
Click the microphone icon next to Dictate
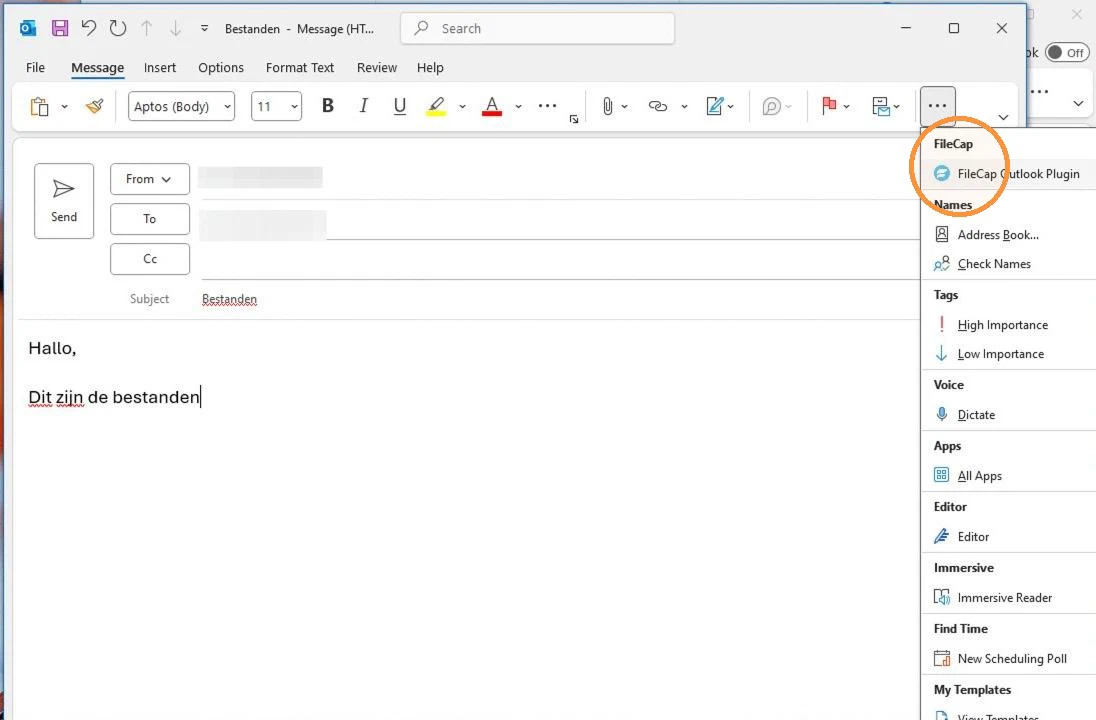pos(942,415)
